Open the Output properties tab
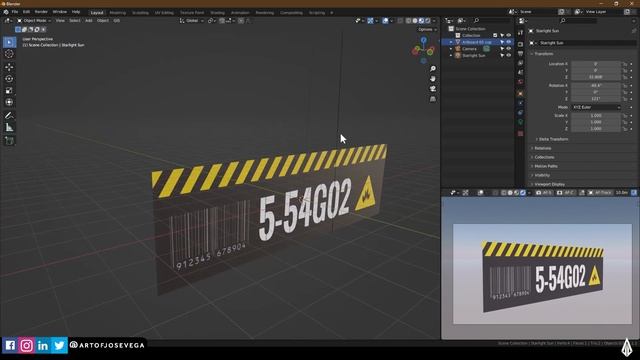The width and height of the screenshot is (640, 360). (x=520, y=53)
